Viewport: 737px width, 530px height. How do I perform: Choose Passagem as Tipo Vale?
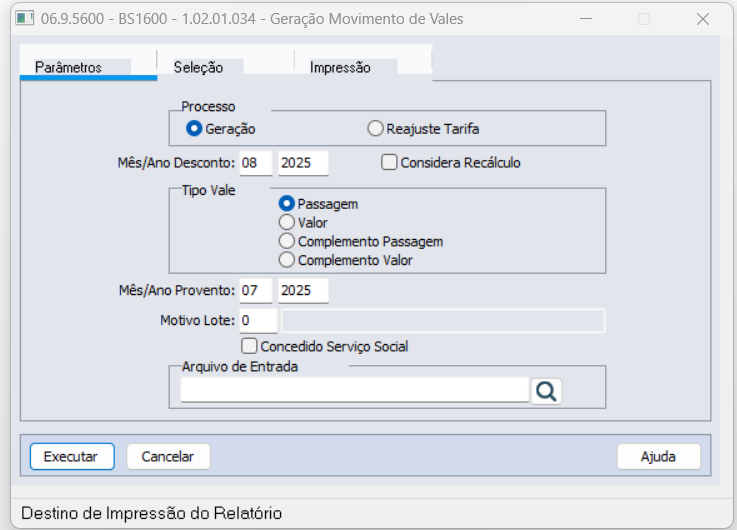coord(287,203)
